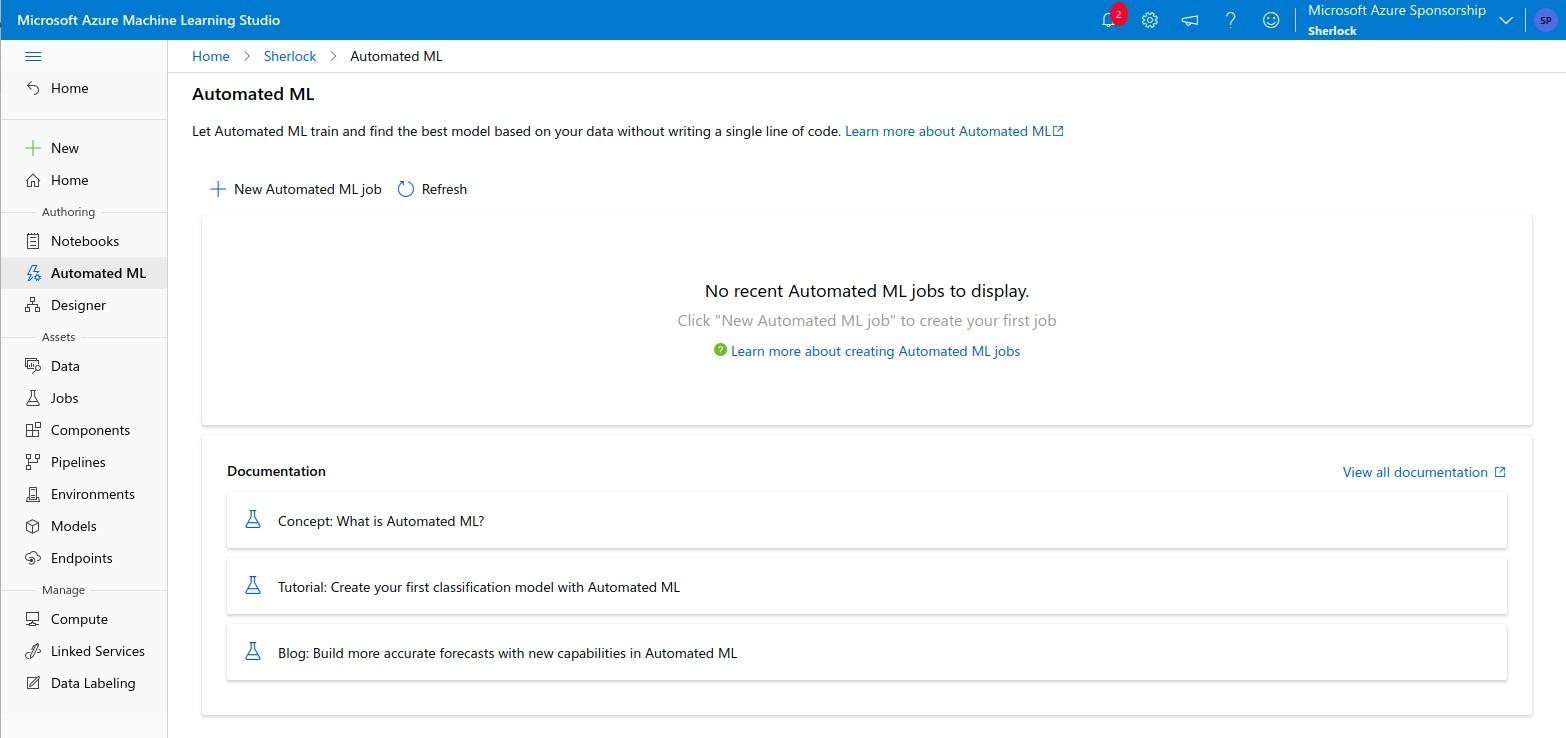The height and width of the screenshot is (738, 1566).
Task: Click the Sherlock breadcrumb link
Action: point(290,56)
